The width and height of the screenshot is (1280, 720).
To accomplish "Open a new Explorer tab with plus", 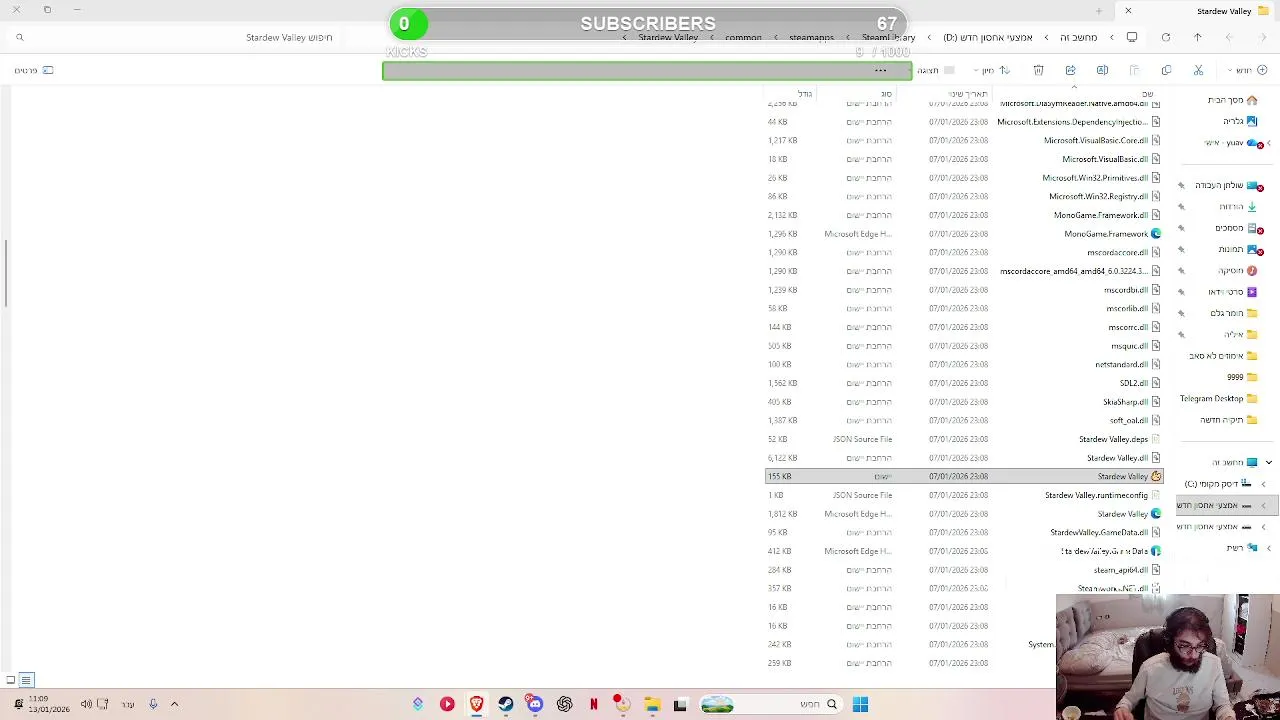I will tap(1098, 11).
